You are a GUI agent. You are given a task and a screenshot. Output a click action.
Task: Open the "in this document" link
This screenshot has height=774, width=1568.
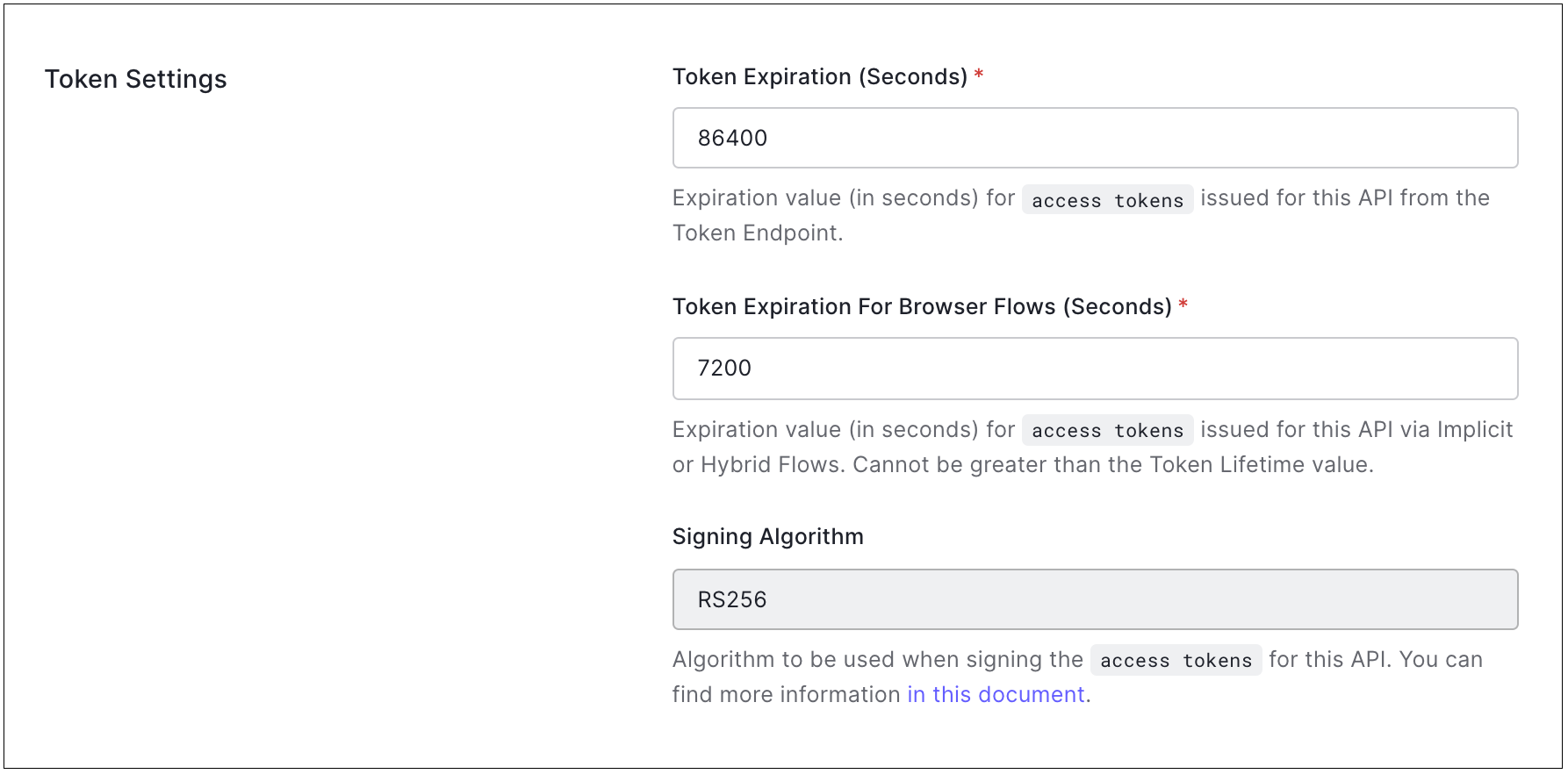point(996,694)
